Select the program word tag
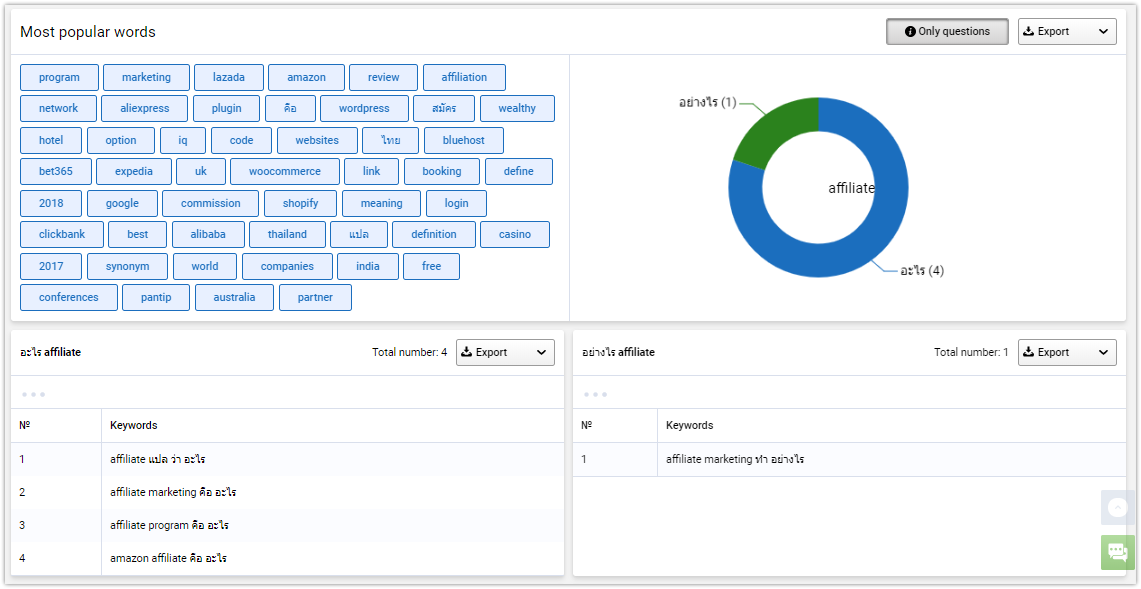 [59, 77]
